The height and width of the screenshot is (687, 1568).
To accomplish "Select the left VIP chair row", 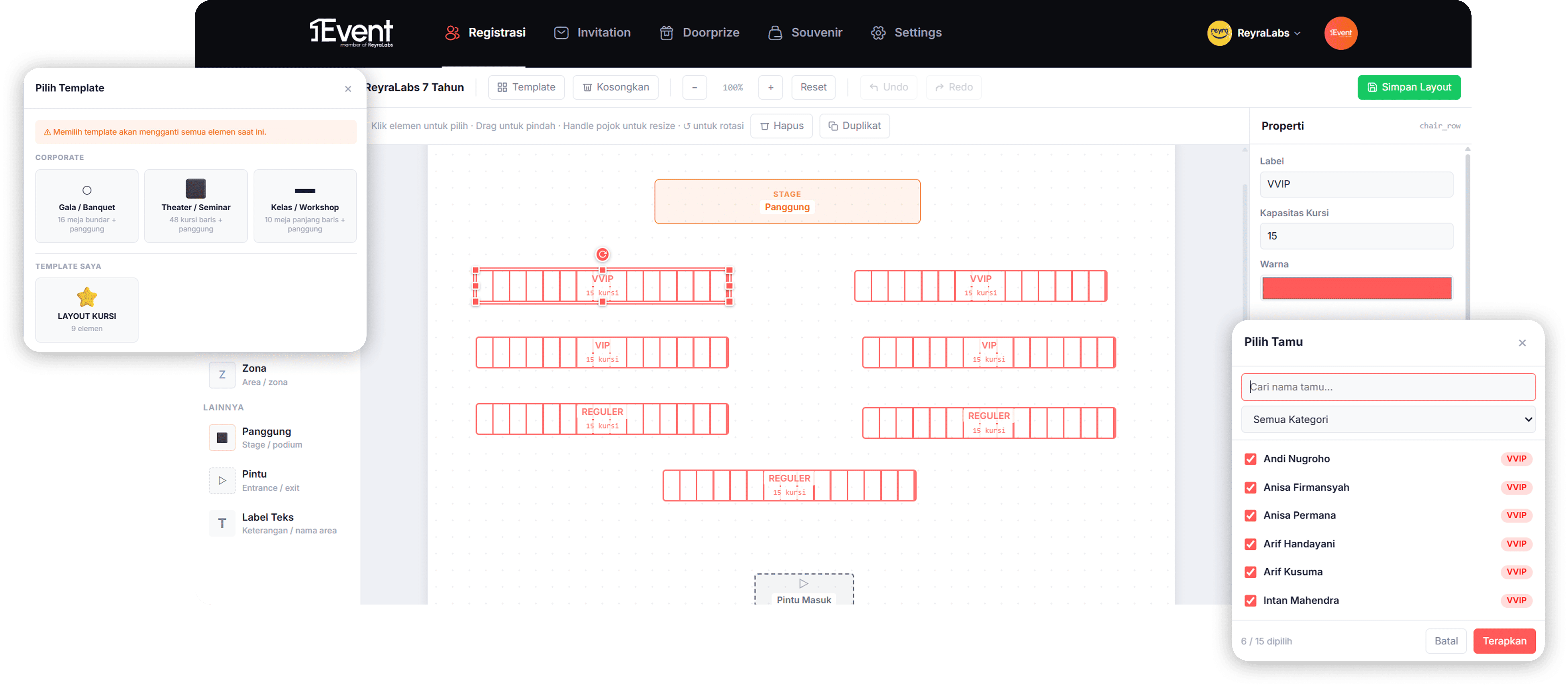I will [602, 352].
